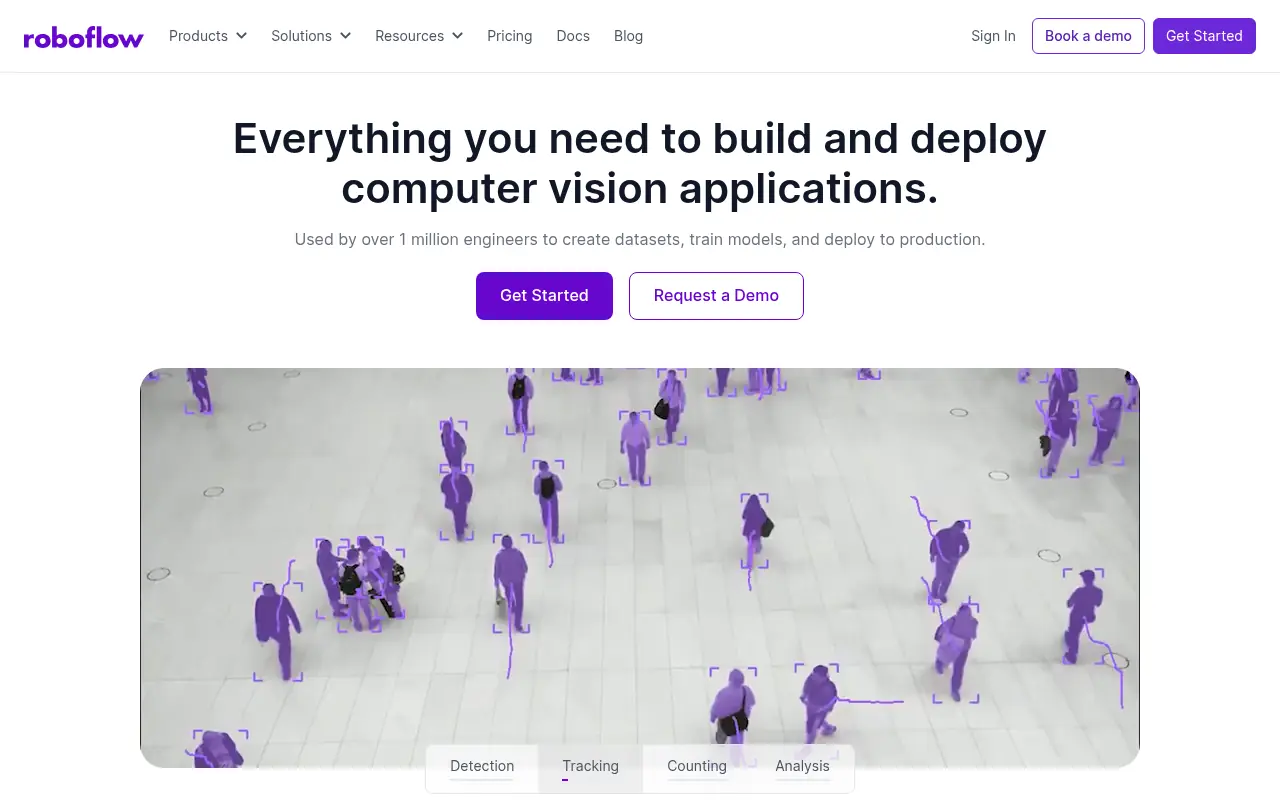Navigate to the Docs page

[x=573, y=36]
